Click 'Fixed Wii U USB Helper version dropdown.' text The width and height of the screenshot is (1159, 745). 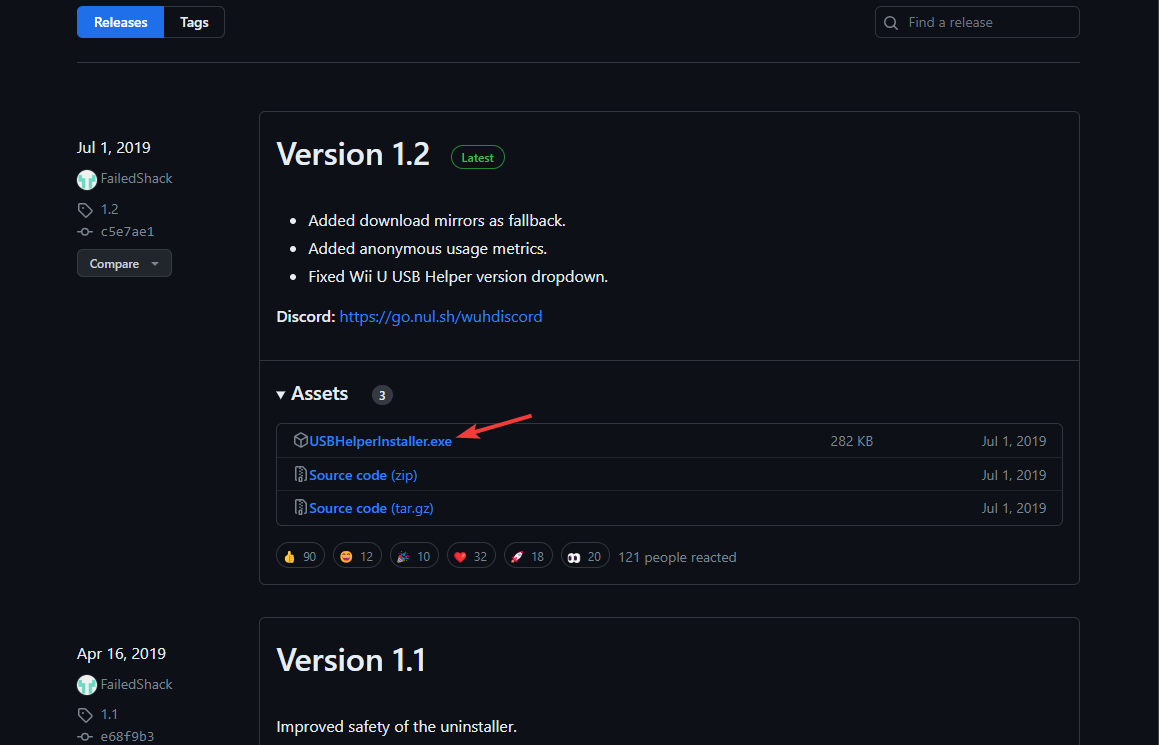point(458,277)
